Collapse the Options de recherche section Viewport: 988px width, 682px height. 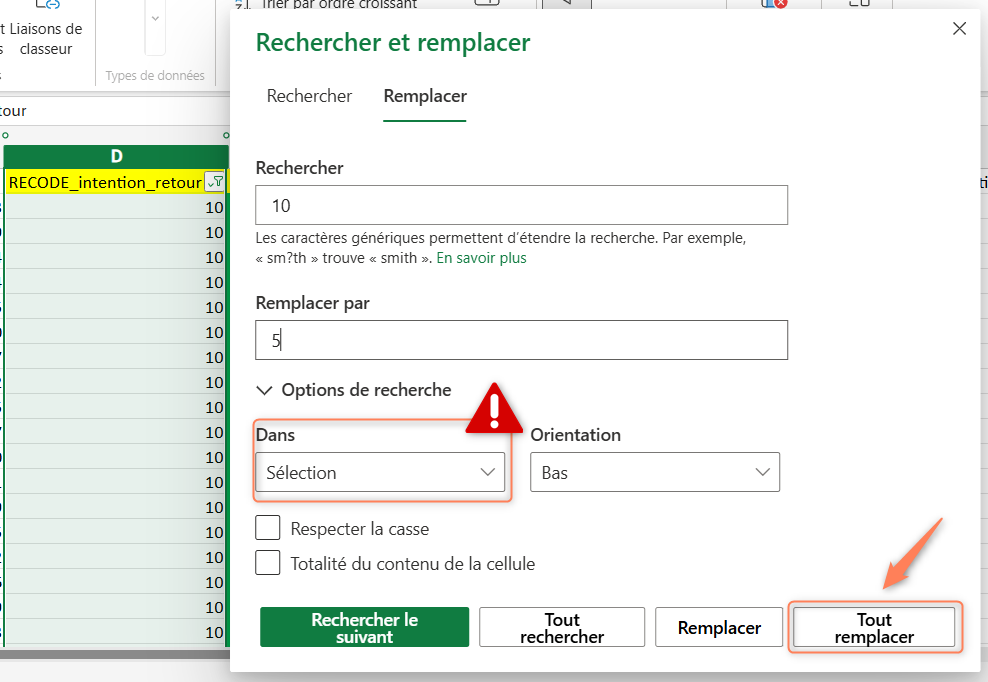pyautogui.click(x=265, y=390)
